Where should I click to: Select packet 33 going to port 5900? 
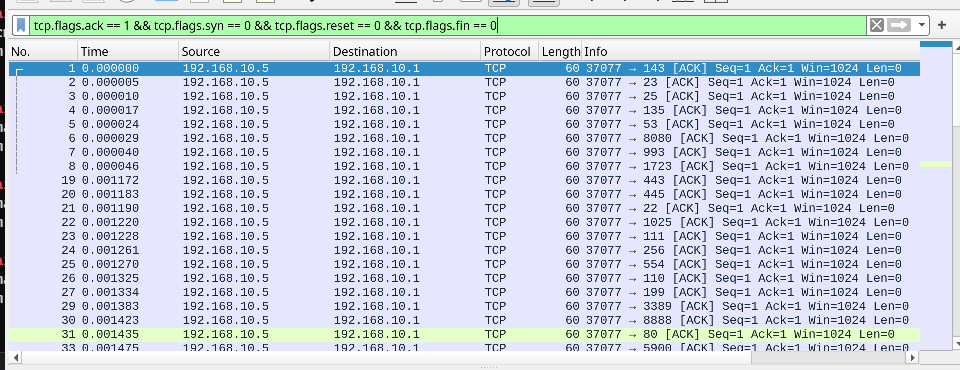click(464, 347)
